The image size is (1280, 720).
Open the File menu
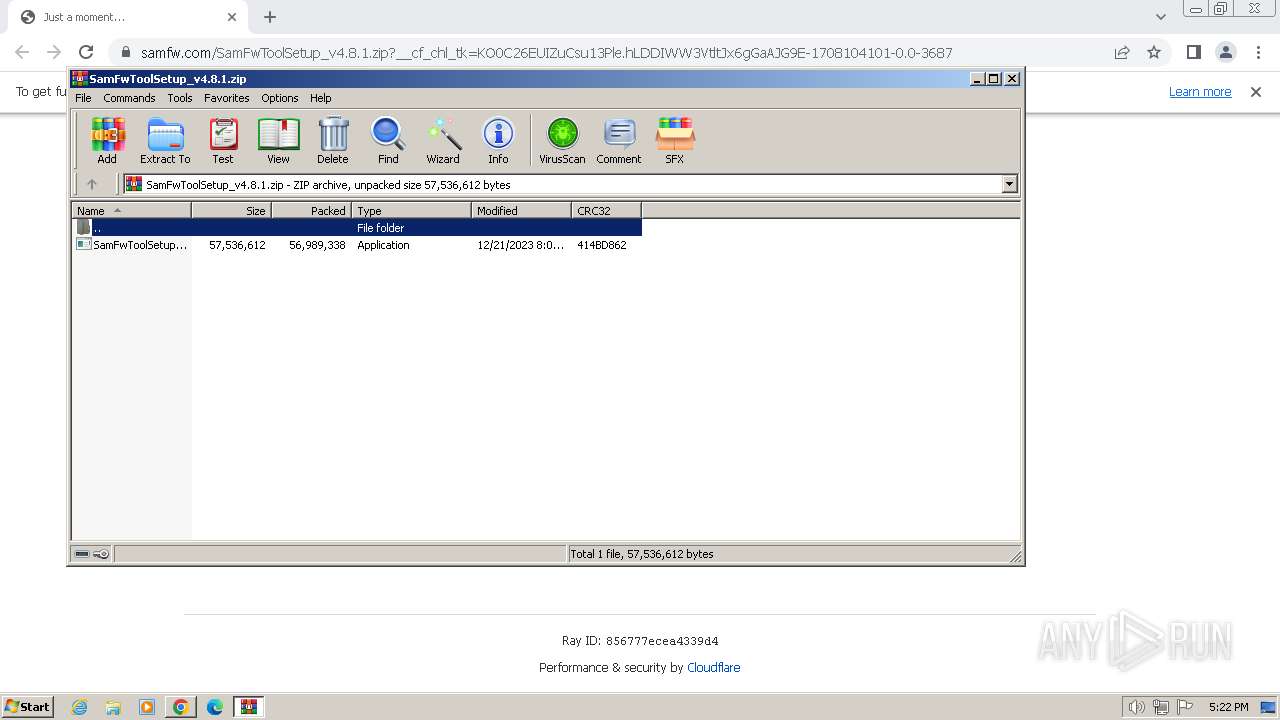click(83, 98)
